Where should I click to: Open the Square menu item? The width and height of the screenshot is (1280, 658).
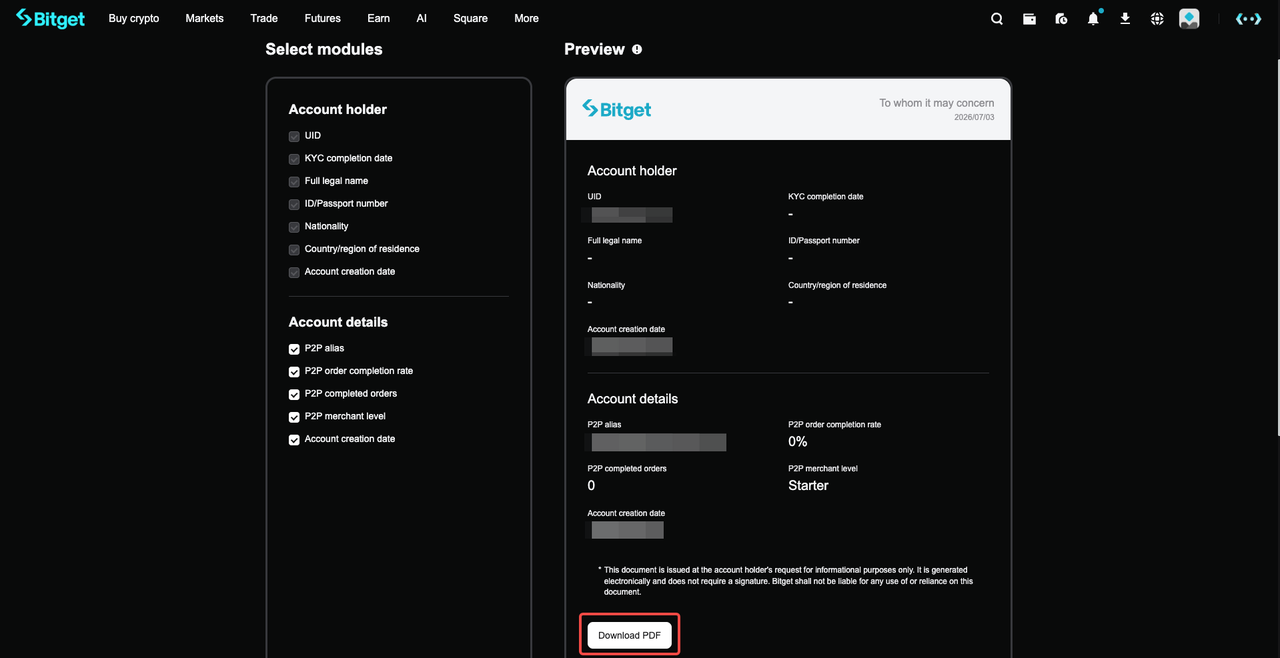click(x=471, y=18)
